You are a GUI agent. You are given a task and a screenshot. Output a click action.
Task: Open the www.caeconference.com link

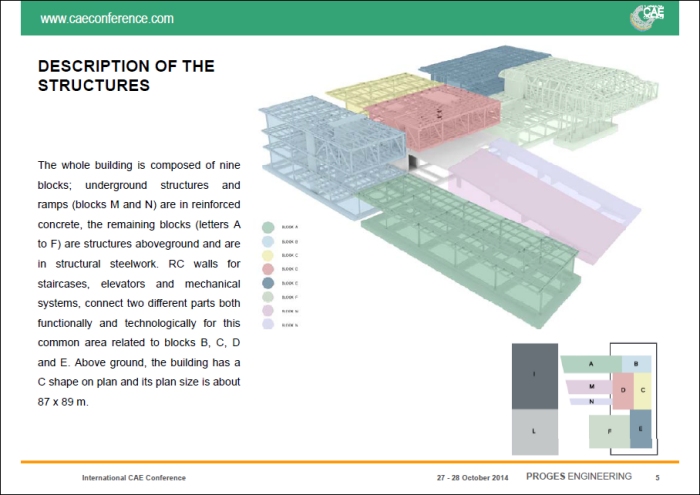tap(106, 19)
